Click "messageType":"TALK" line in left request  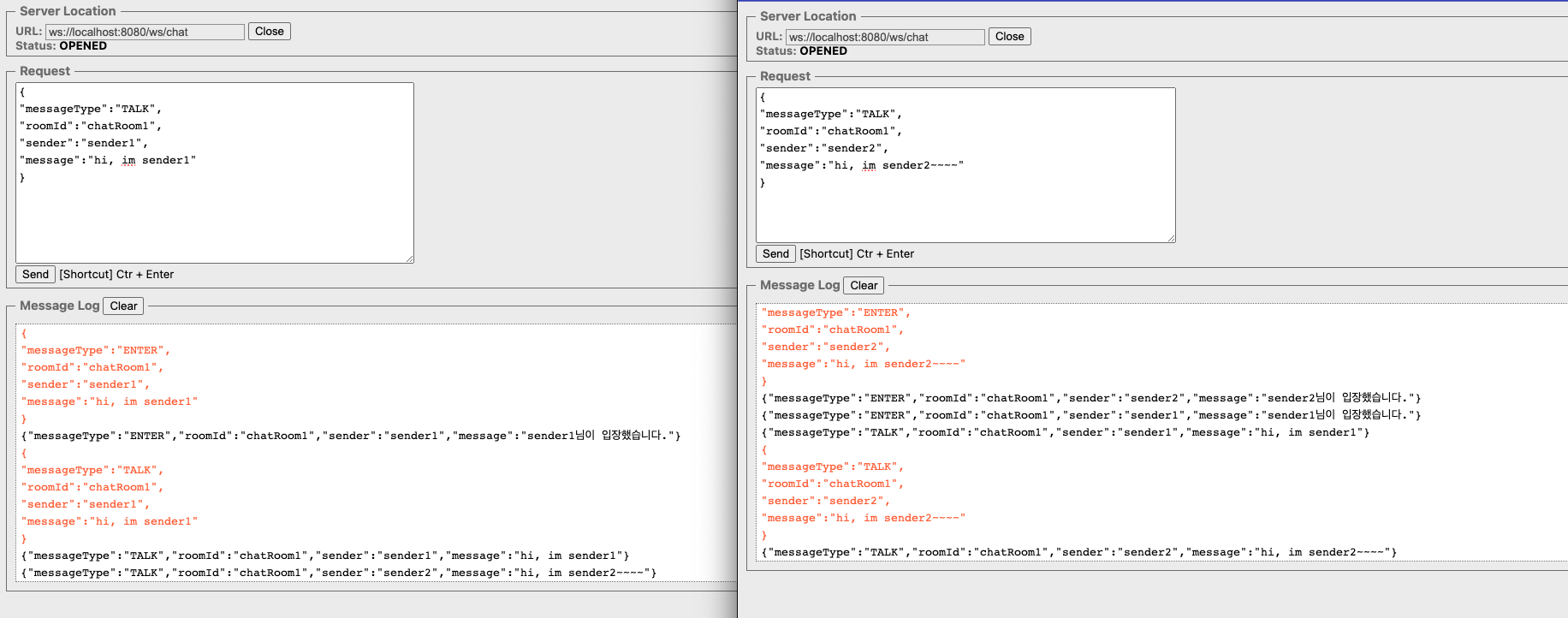(x=91, y=109)
